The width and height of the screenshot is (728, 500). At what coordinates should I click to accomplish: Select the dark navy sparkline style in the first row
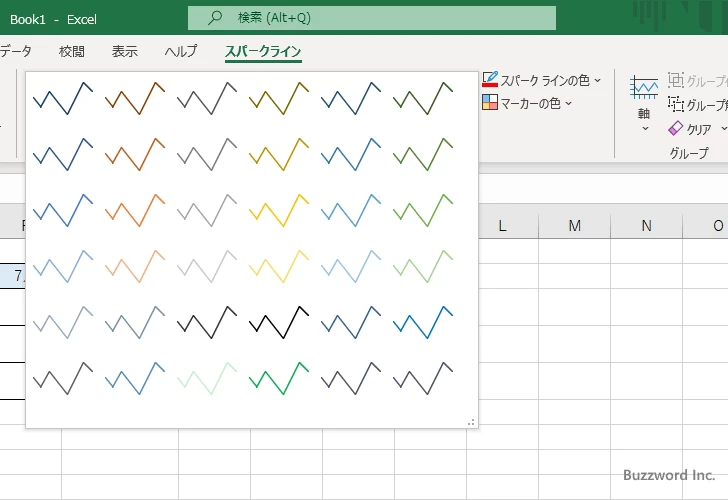click(x=63, y=98)
